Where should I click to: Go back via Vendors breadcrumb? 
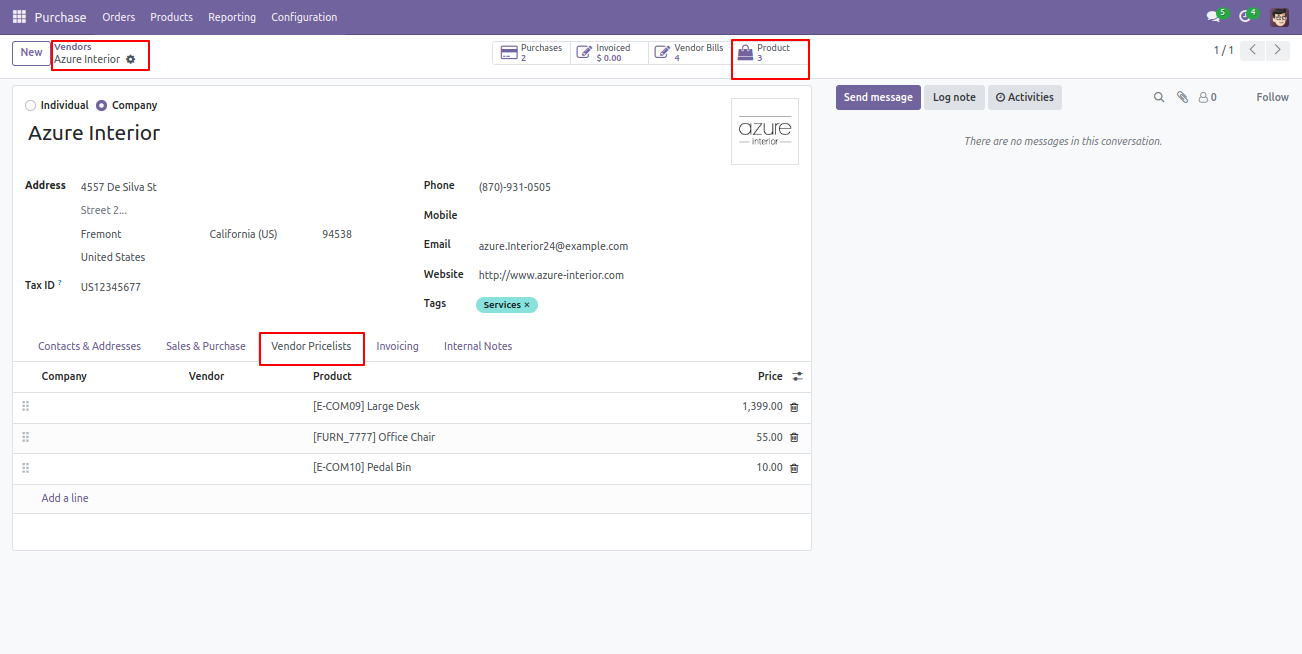73,47
